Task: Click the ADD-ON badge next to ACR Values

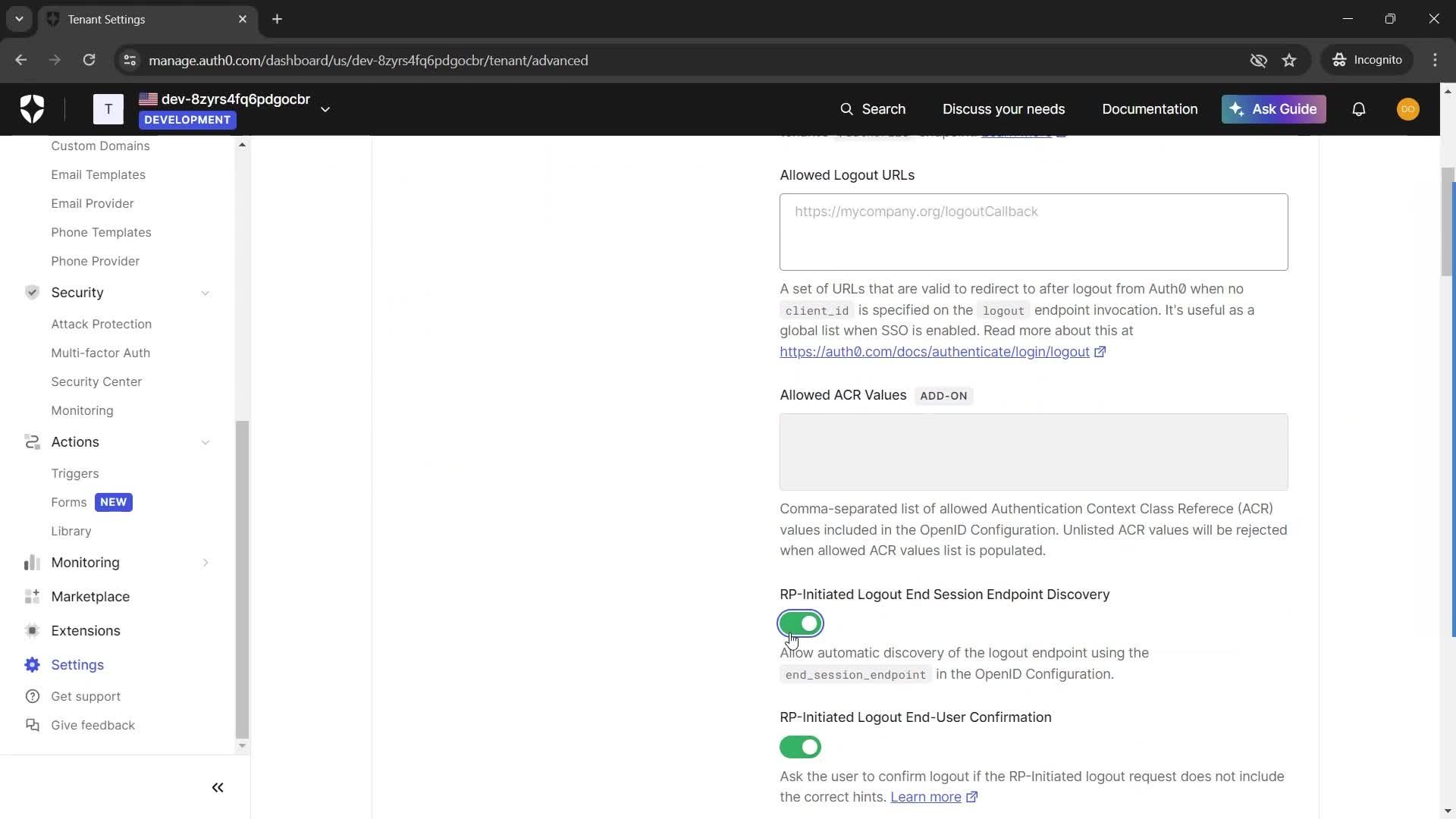Action: pyautogui.click(x=943, y=396)
